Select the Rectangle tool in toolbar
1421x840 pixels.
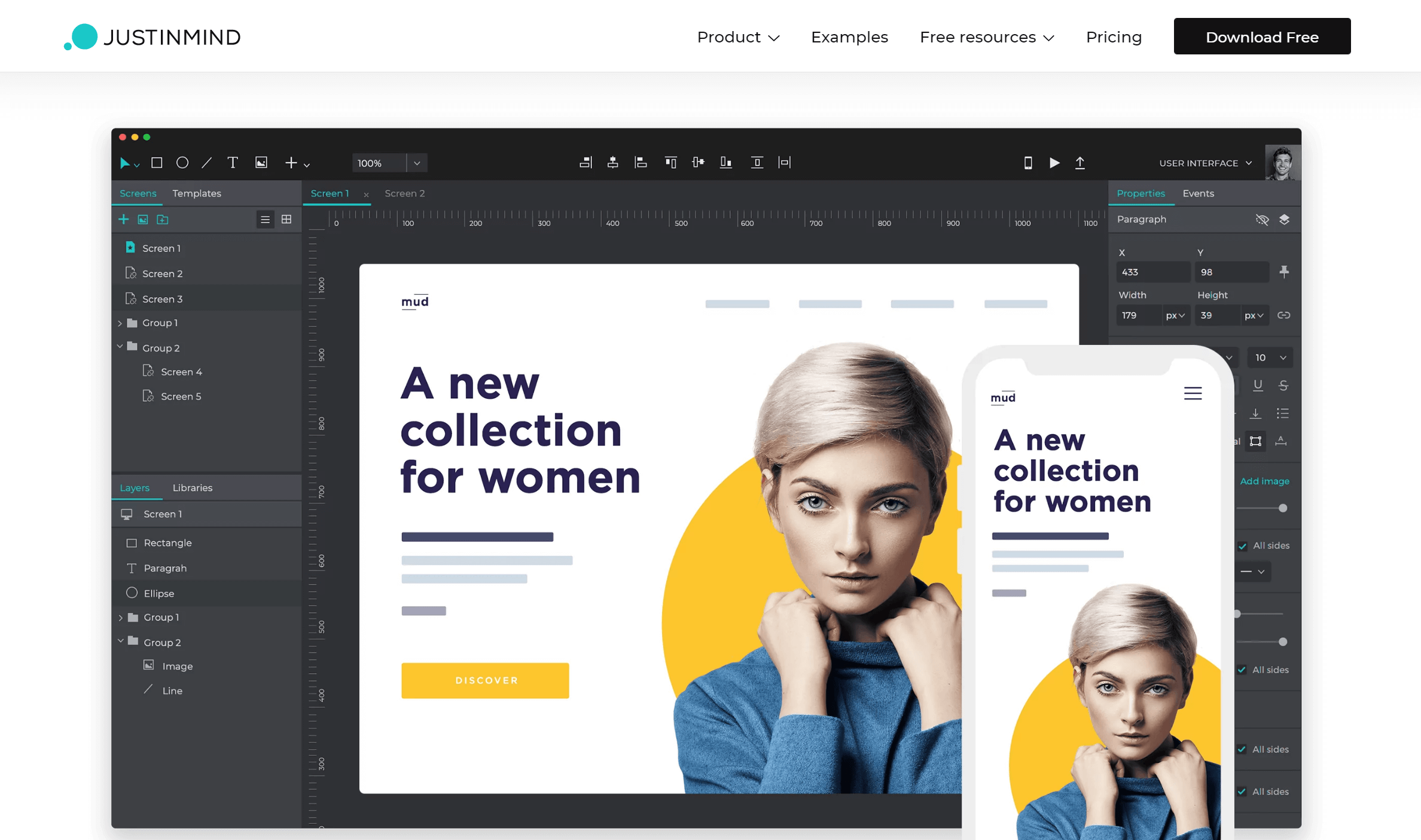click(x=157, y=163)
